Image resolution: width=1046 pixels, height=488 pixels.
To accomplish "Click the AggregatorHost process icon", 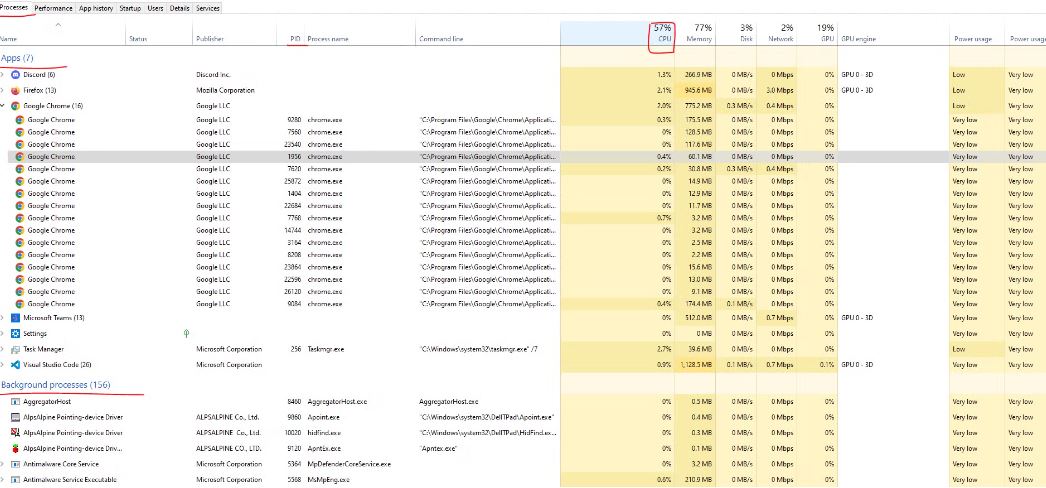I will click(15, 401).
